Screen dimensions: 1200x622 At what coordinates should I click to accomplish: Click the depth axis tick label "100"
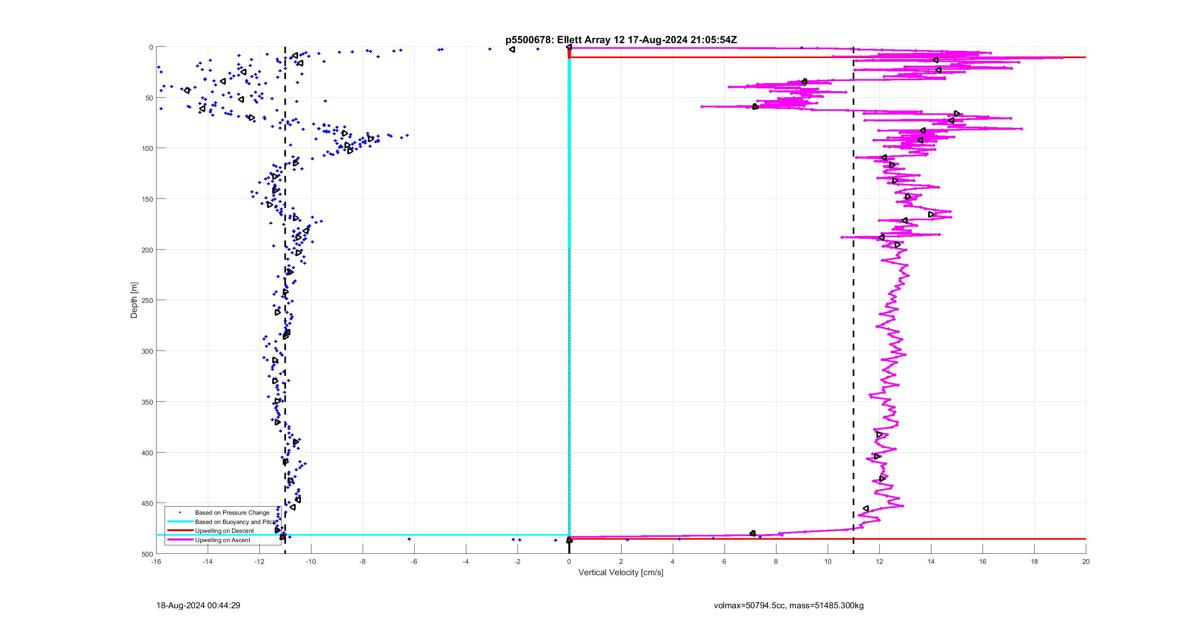(146, 148)
